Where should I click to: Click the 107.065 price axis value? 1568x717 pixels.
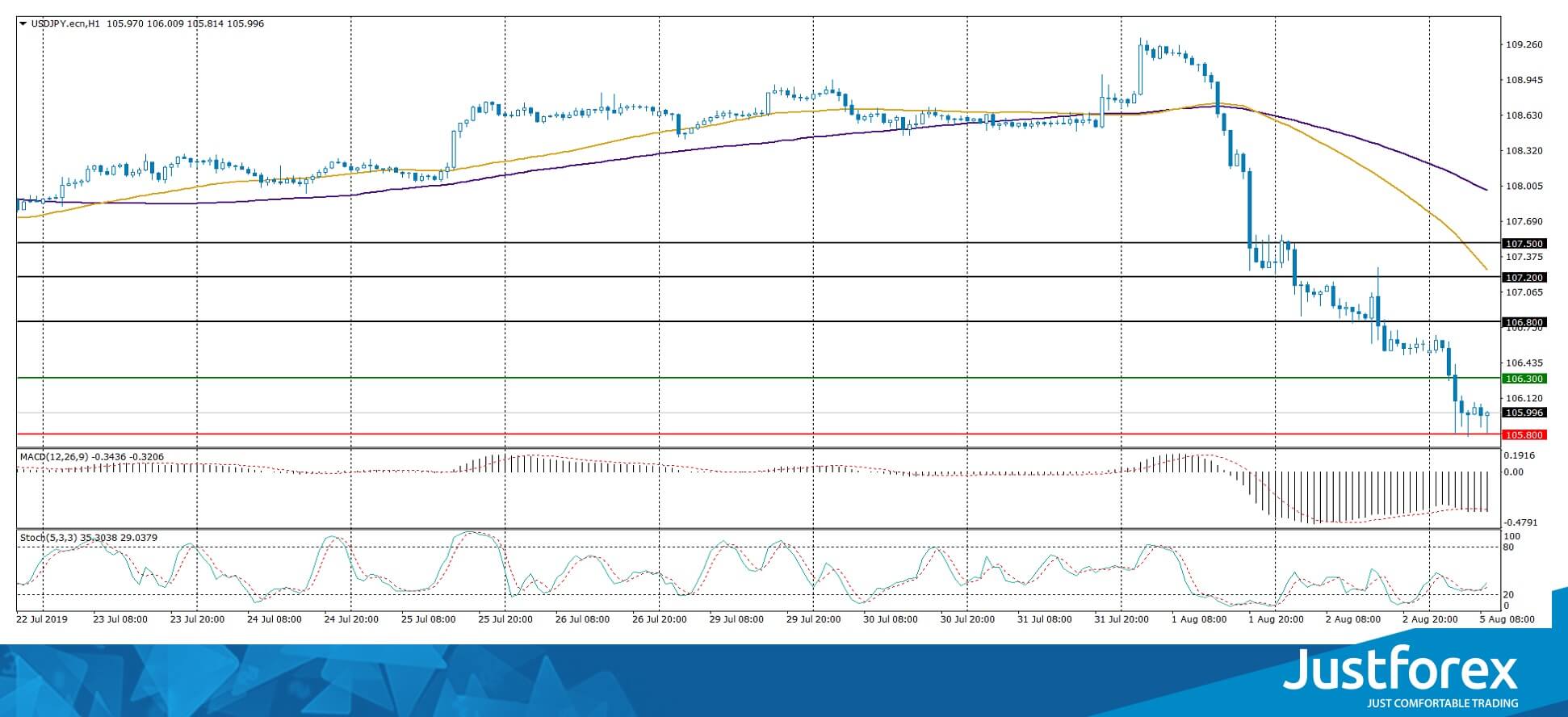pos(1525,292)
